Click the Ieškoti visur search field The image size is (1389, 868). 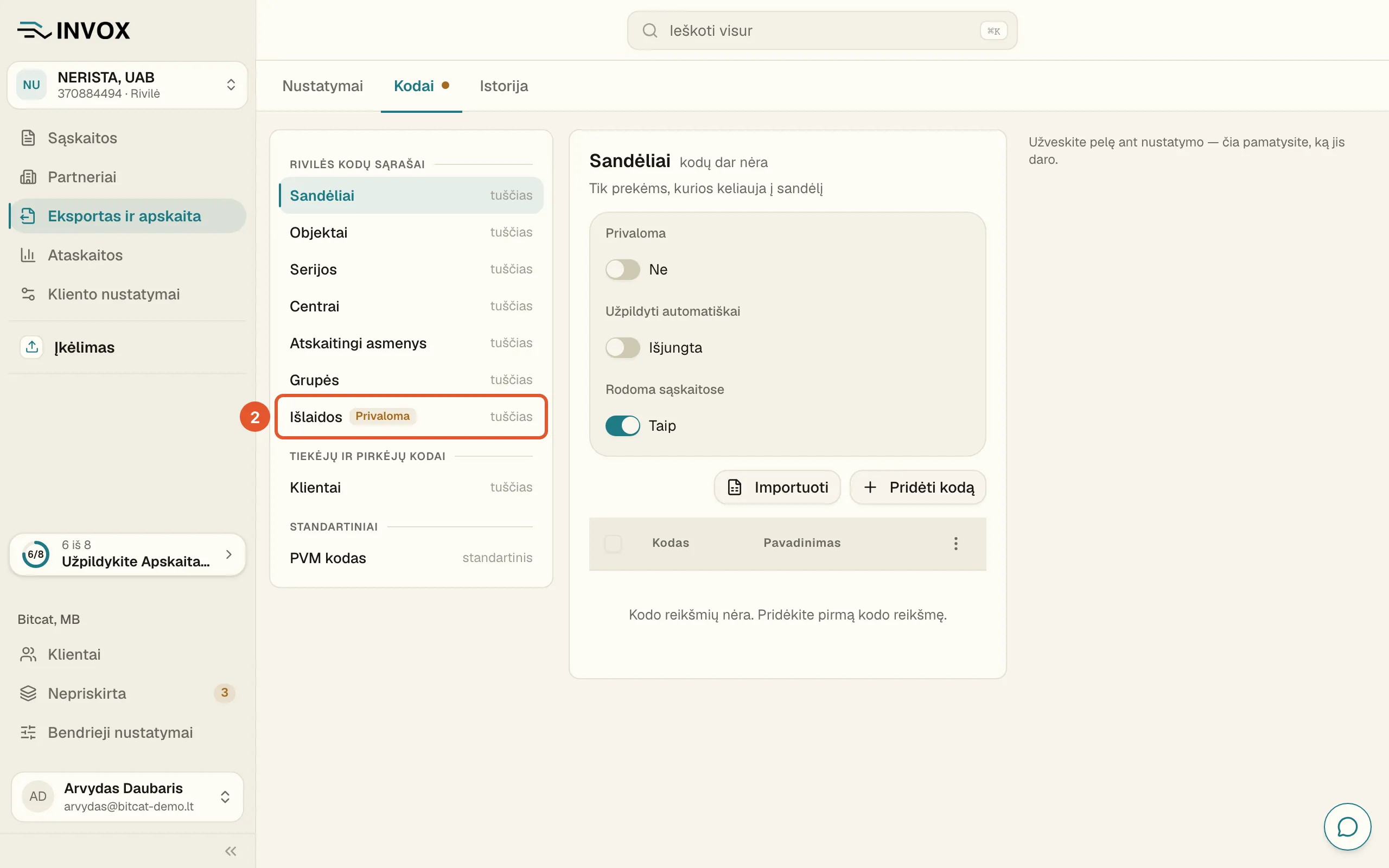point(822,30)
